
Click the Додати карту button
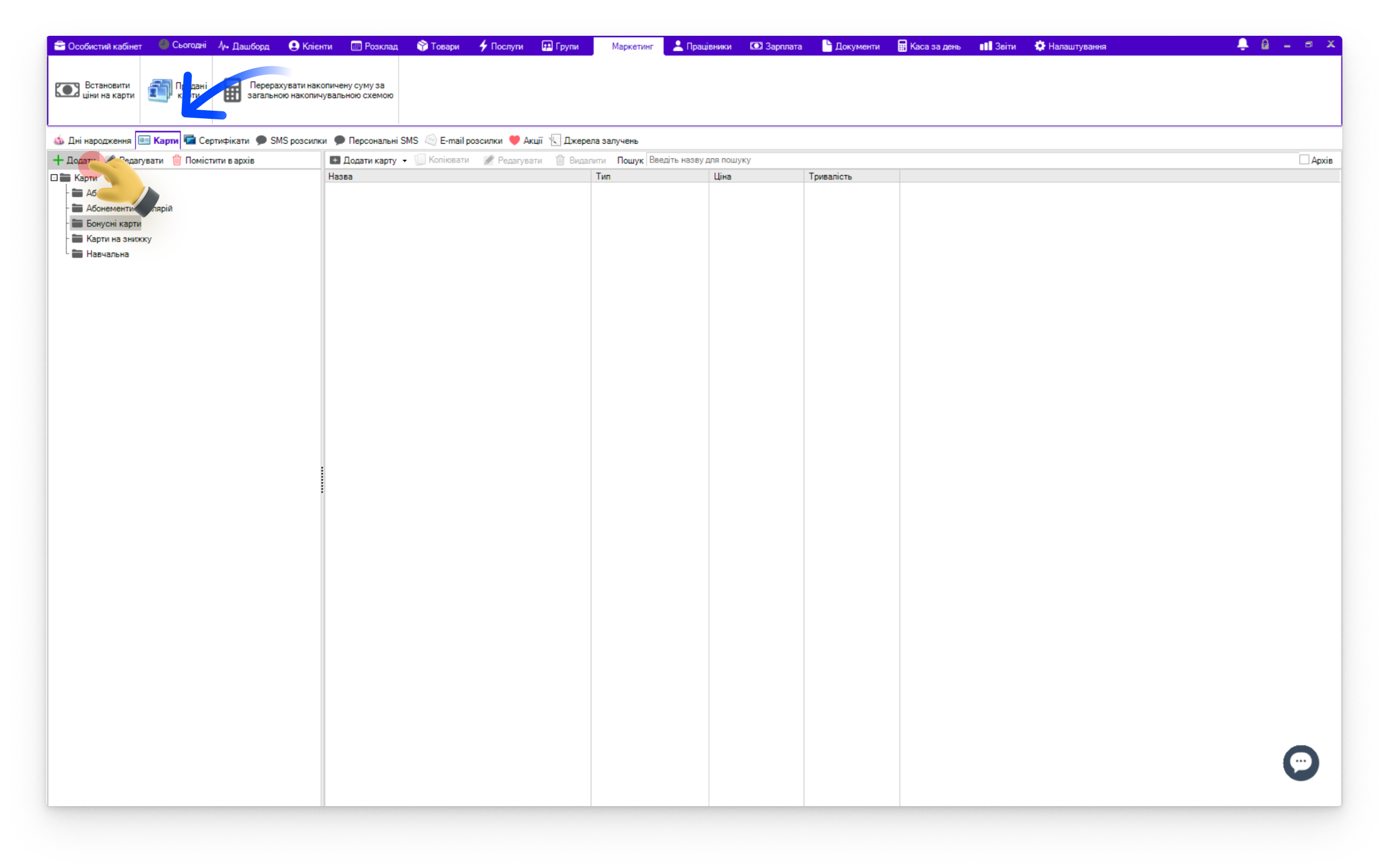(x=364, y=160)
